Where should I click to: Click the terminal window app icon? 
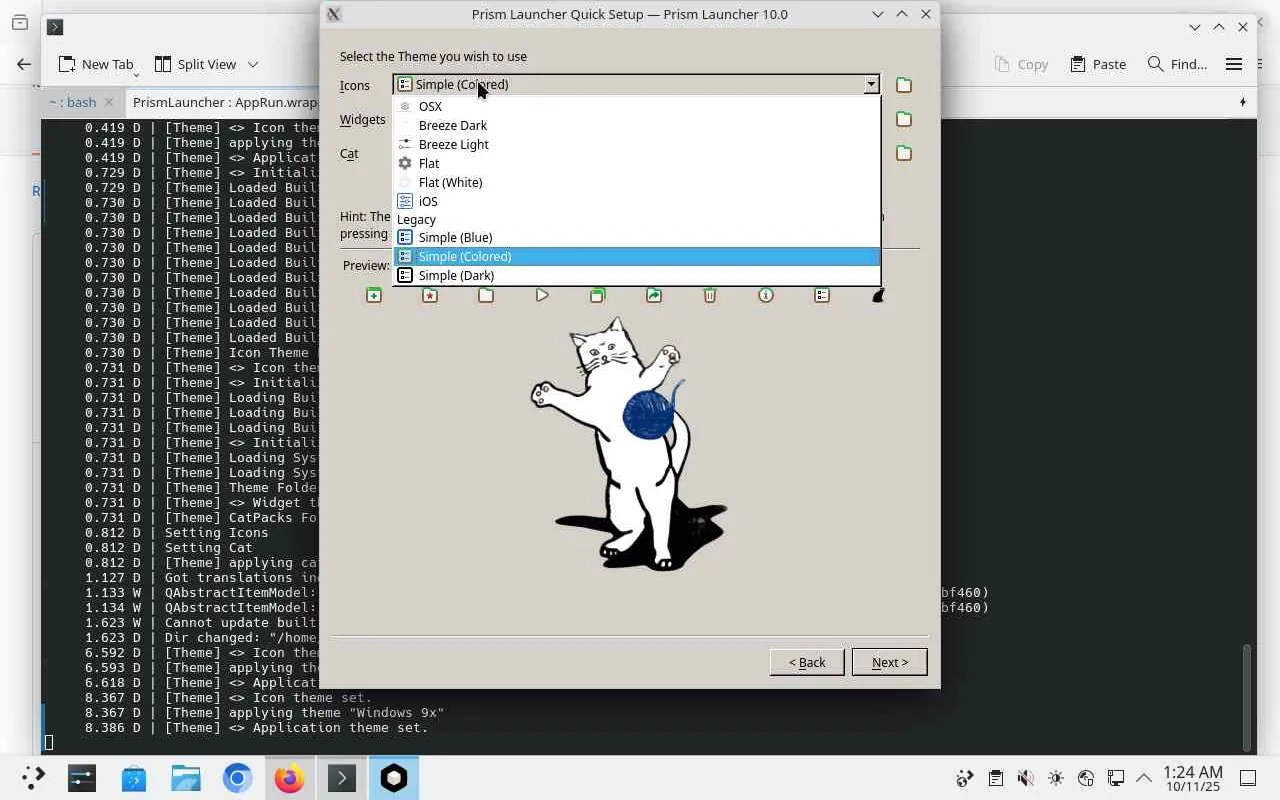pyautogui.click(x=55, y=27)
